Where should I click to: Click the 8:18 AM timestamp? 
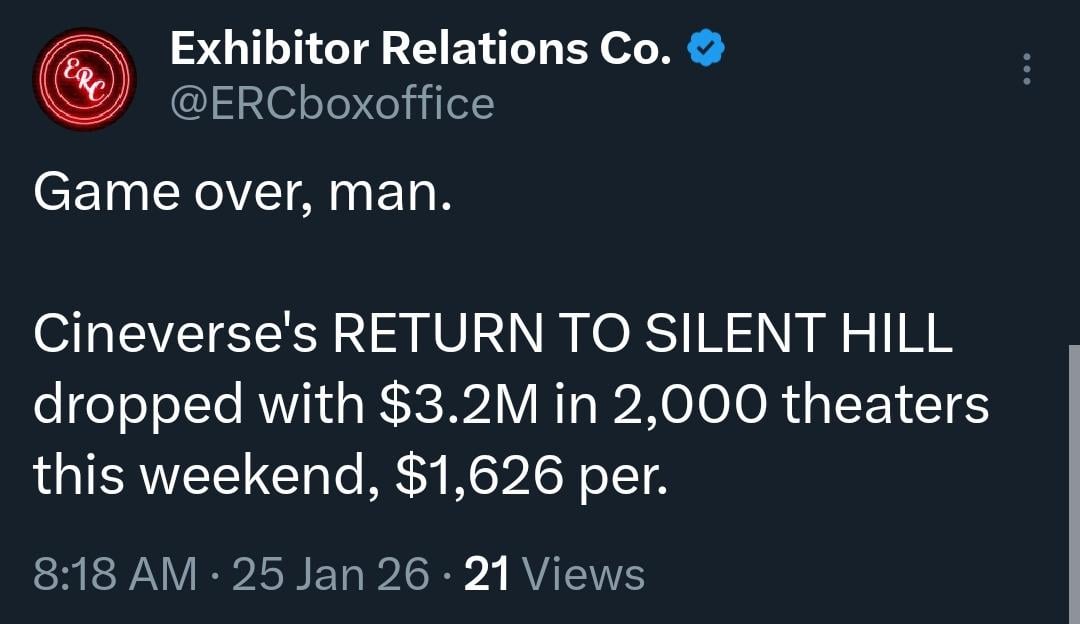coord(115,575)
